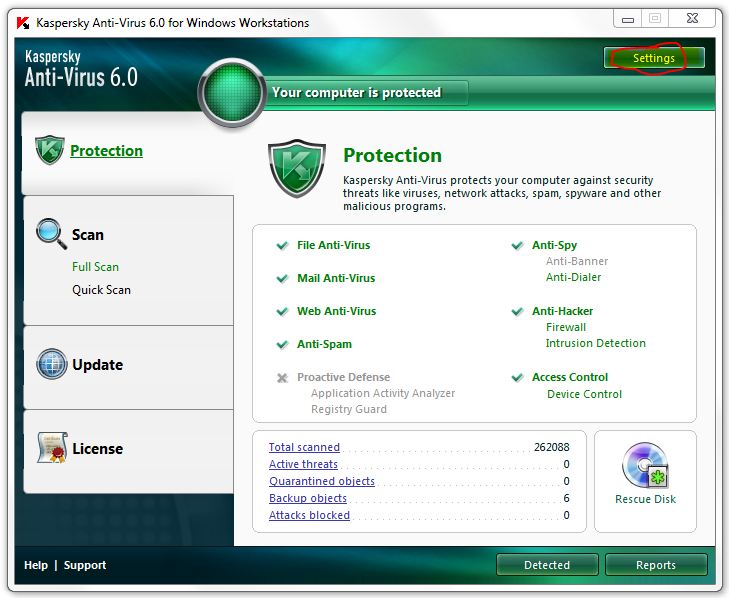Image resolution: width=729 pixels, height=598 pixels.
Task: Open the Active threats link
Action: (x=303, y=464)
